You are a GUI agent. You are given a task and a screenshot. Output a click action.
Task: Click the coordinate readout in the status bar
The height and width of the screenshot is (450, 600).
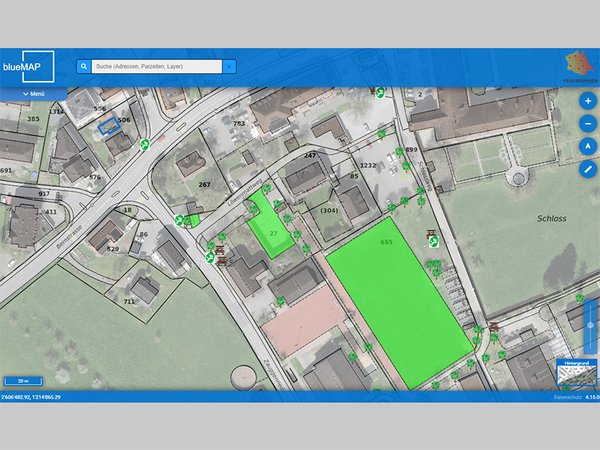31,397
